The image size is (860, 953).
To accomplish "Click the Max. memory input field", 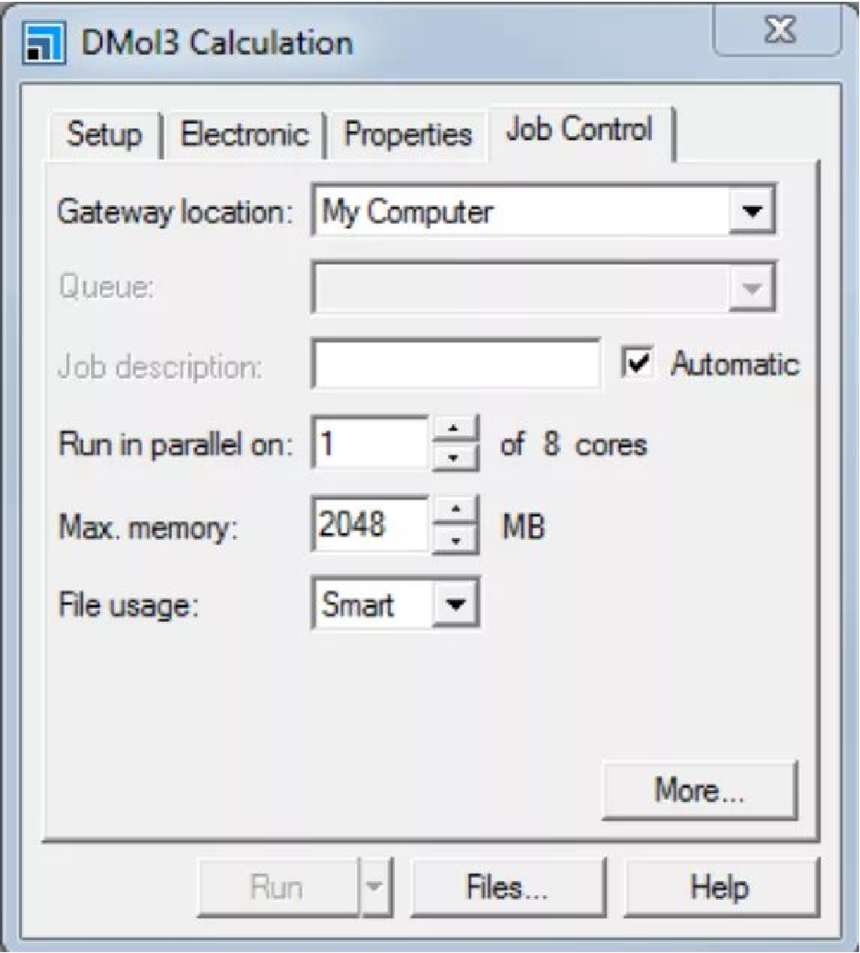I will pos(370,525).
